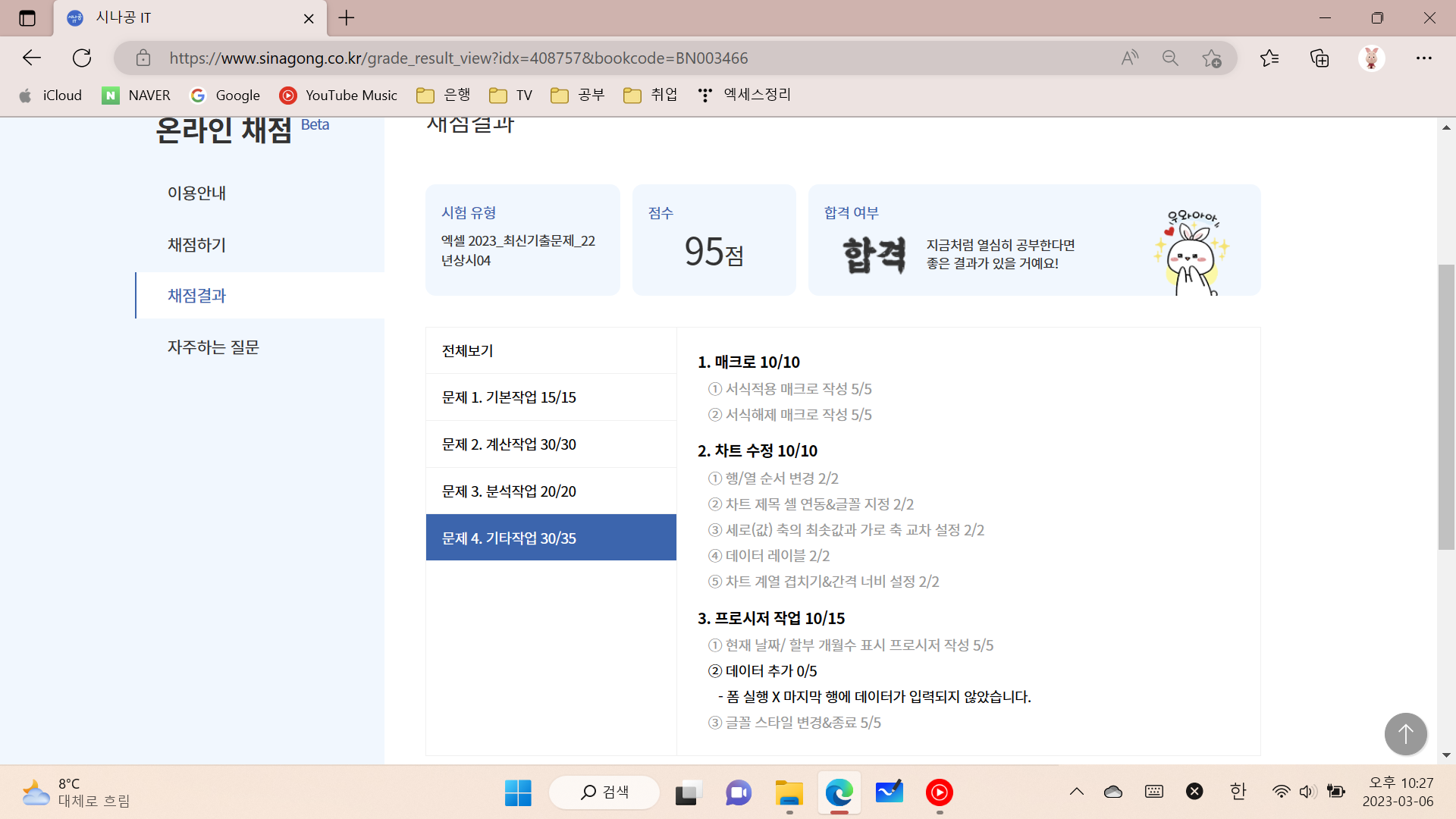Go back with the browser arrow

32,58
